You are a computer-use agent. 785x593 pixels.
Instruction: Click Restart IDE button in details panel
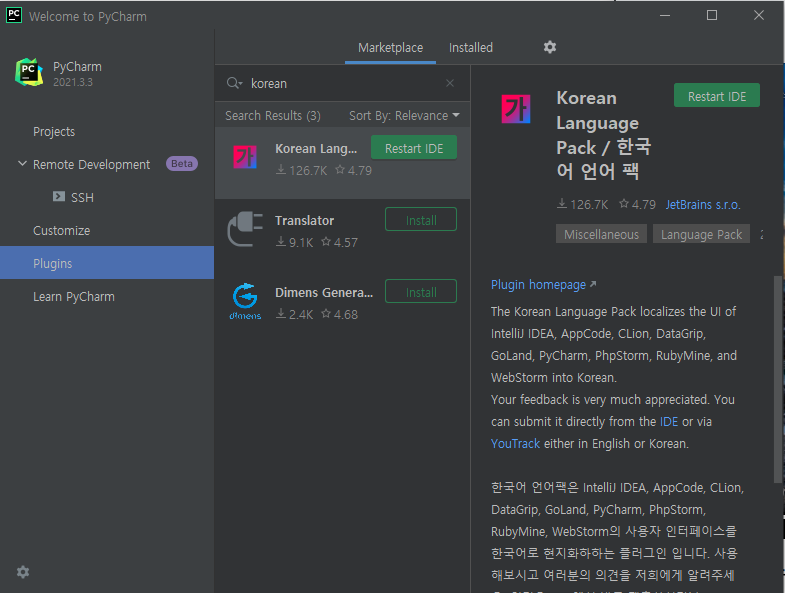[x=716, y=96]
